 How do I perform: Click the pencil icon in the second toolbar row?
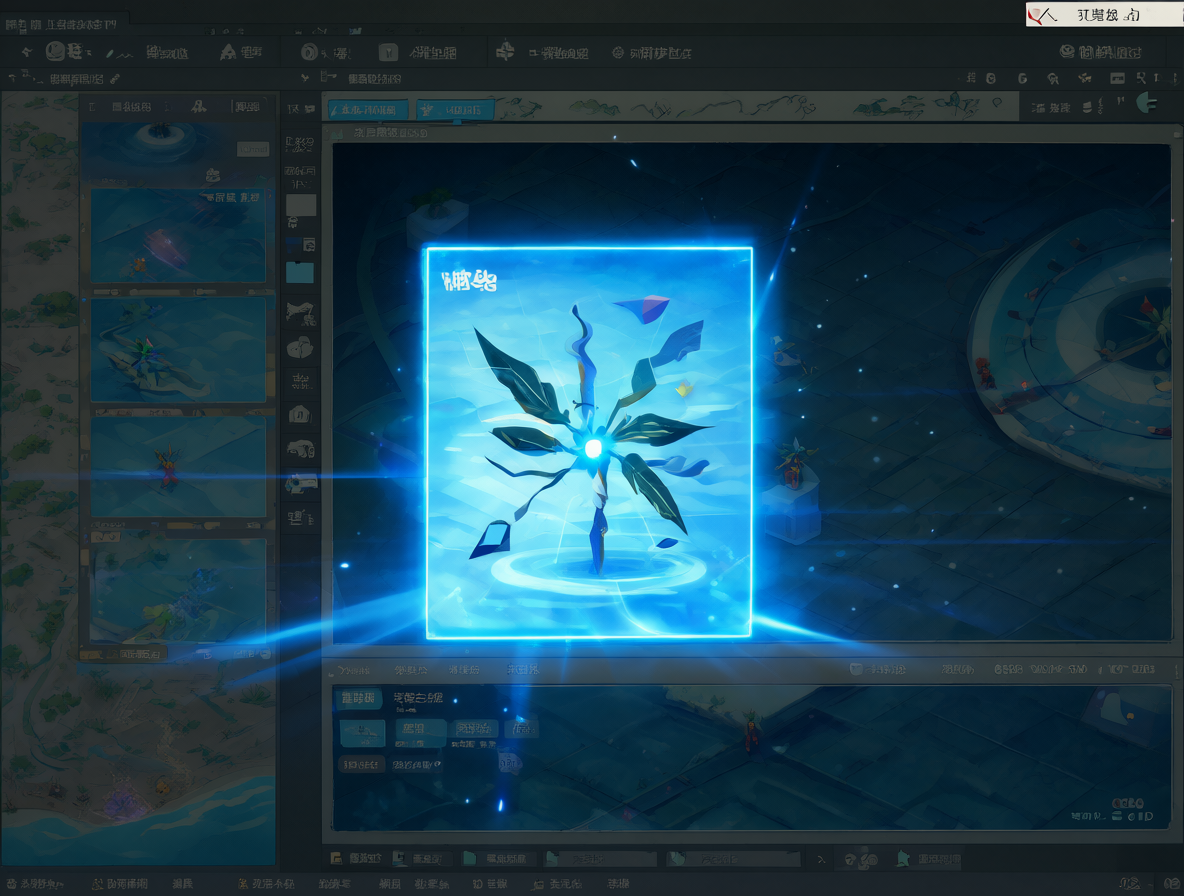[115, 79]
